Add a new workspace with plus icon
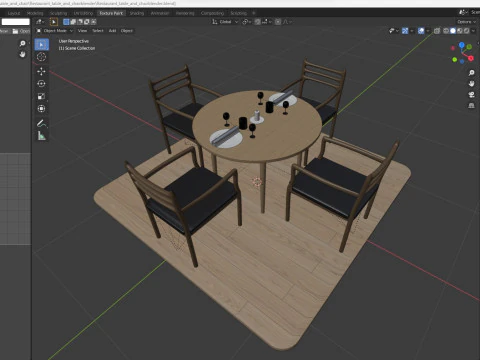Screen dimensions: 480x360 tap(254, 13)
